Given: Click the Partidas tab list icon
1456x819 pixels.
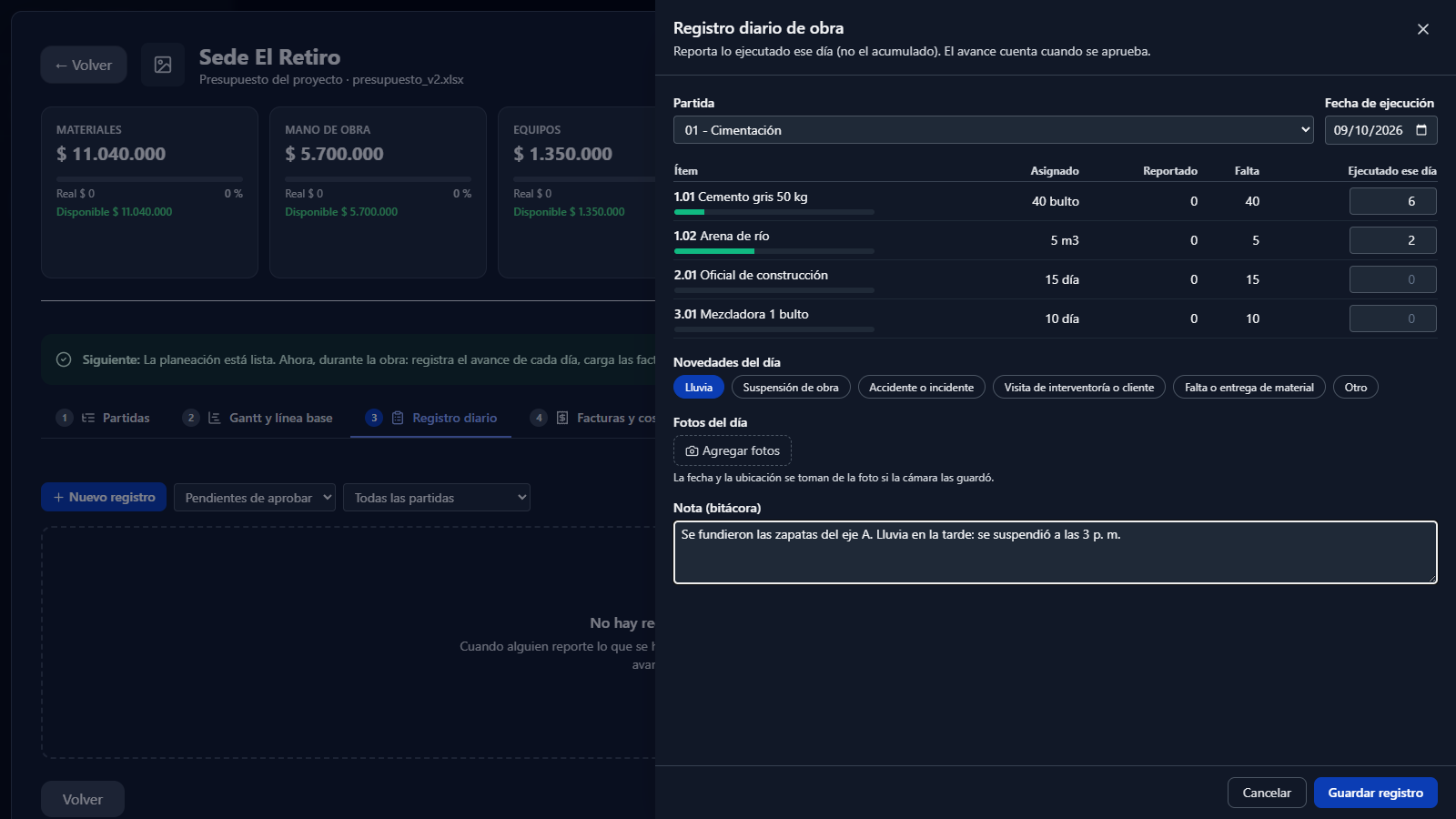Looking at the screenshot, I should coord(88,418).
